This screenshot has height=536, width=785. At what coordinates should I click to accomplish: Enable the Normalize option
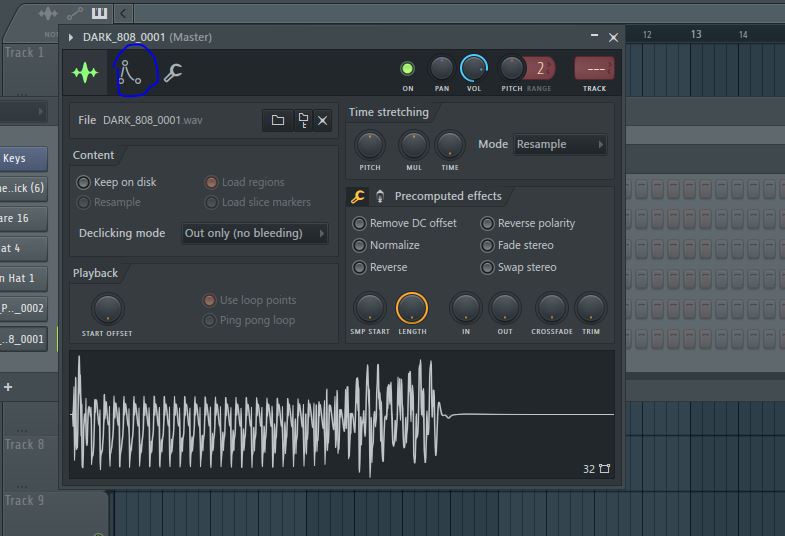pyautogui.click(x=359, y=245)
